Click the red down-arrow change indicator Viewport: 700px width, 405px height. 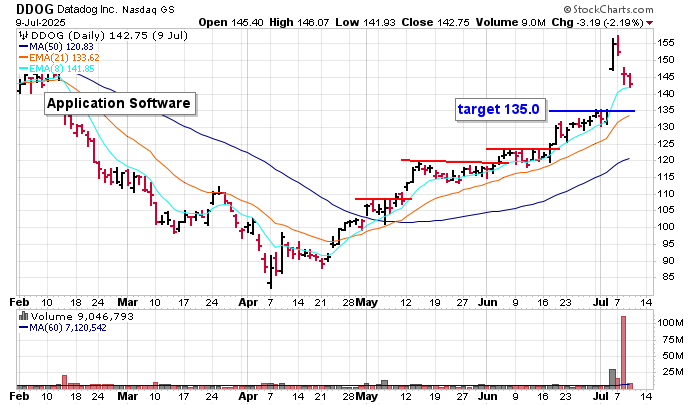(649, 23)
